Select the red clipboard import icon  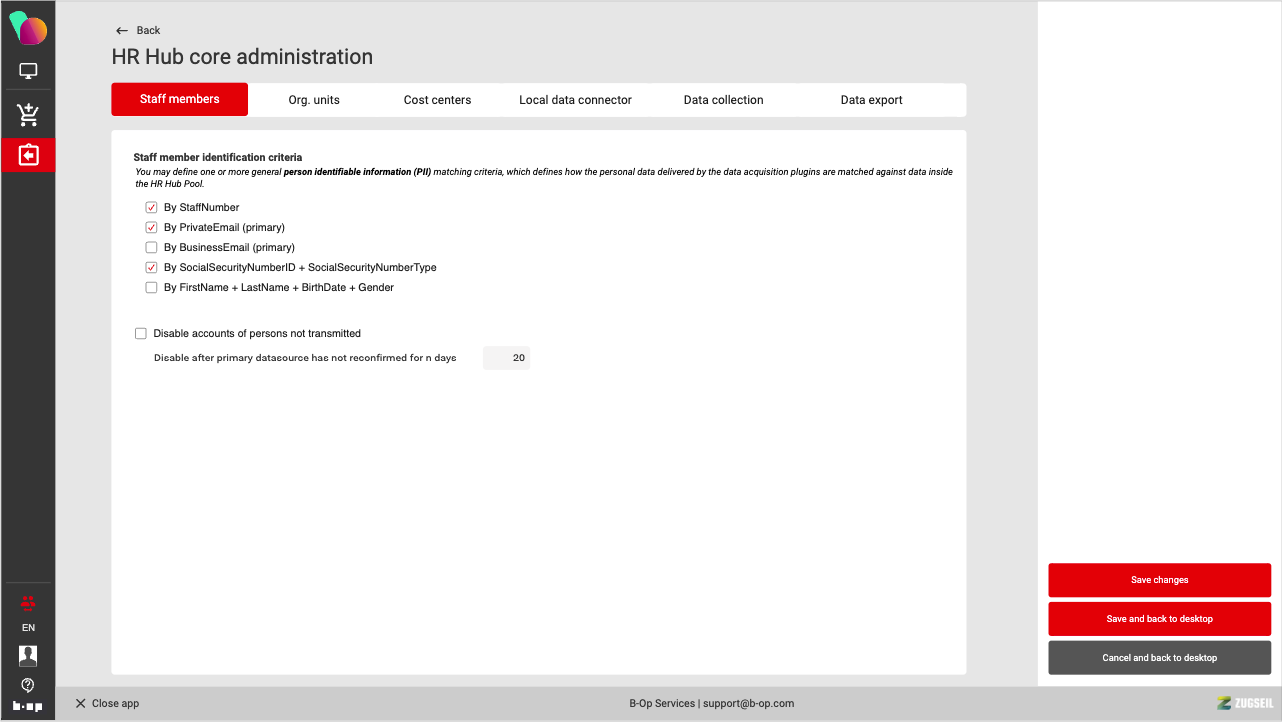coord(28,155)
